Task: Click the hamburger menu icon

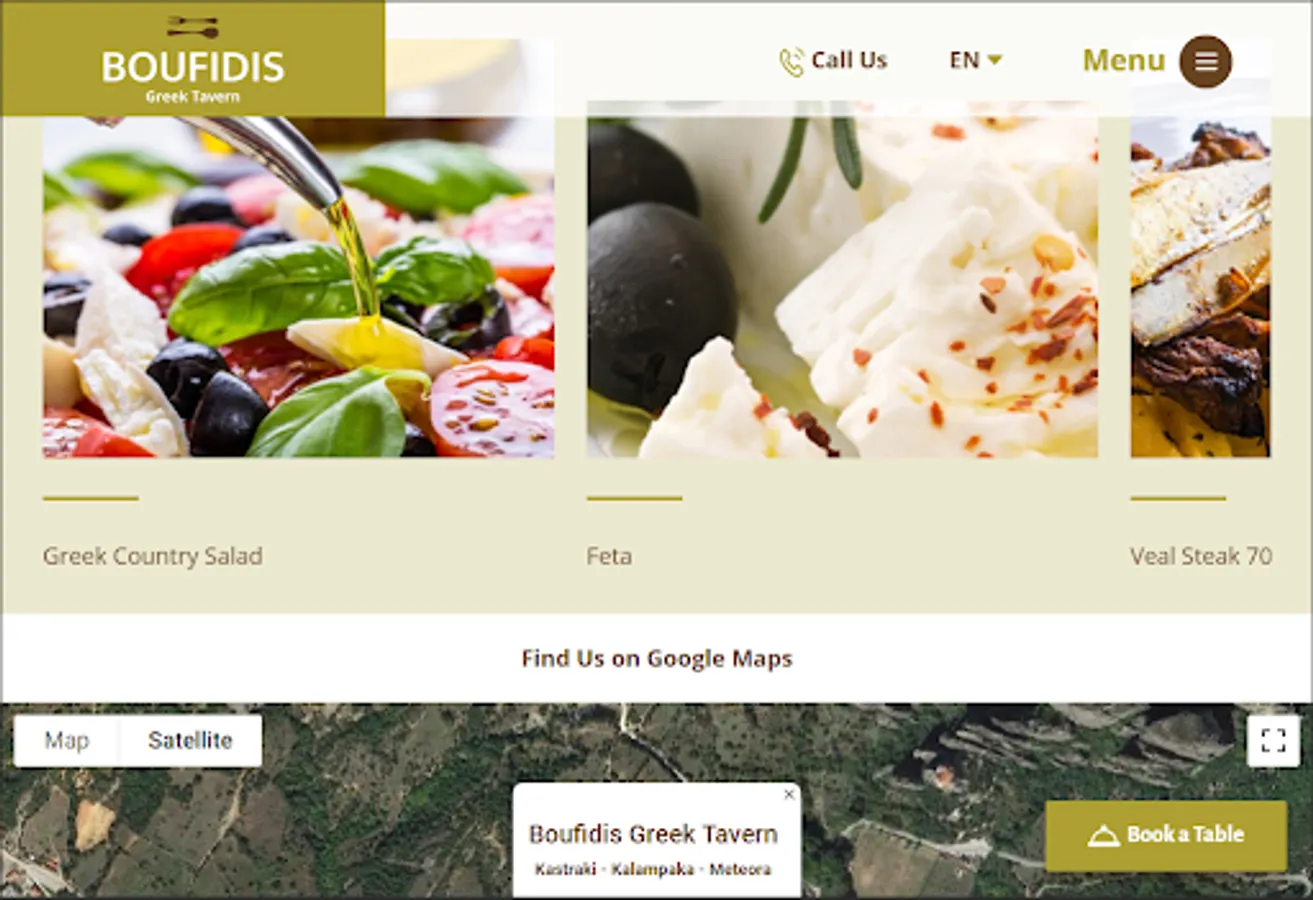Action: click(x=1205, y=61)
